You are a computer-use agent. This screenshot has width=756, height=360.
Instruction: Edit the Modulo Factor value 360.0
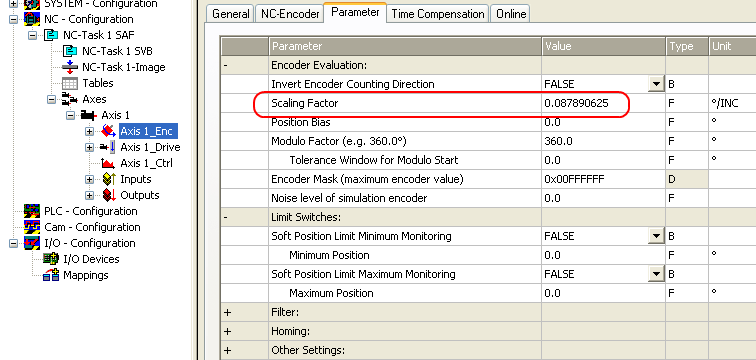pos(603,141)
